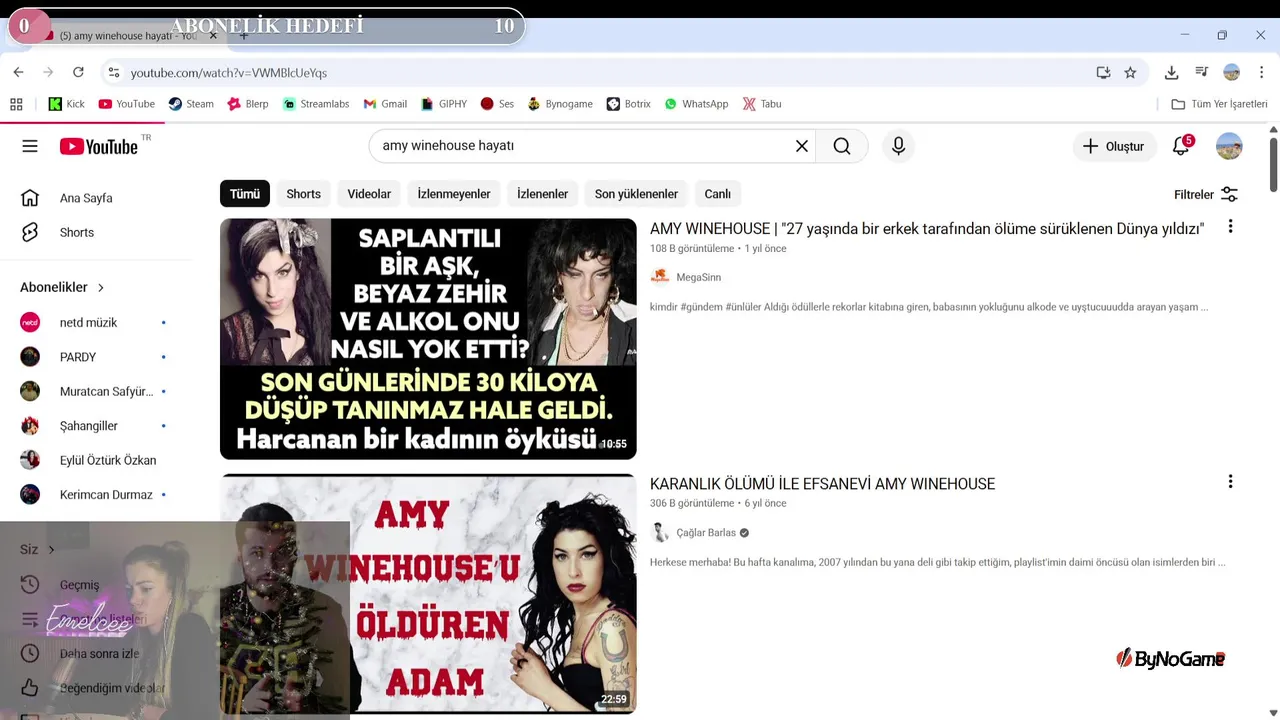Image resolution: width=1280 pixels, height=720 pixels.
Task: Select the Shorts filter chip
Action: [x=303, y=194]
